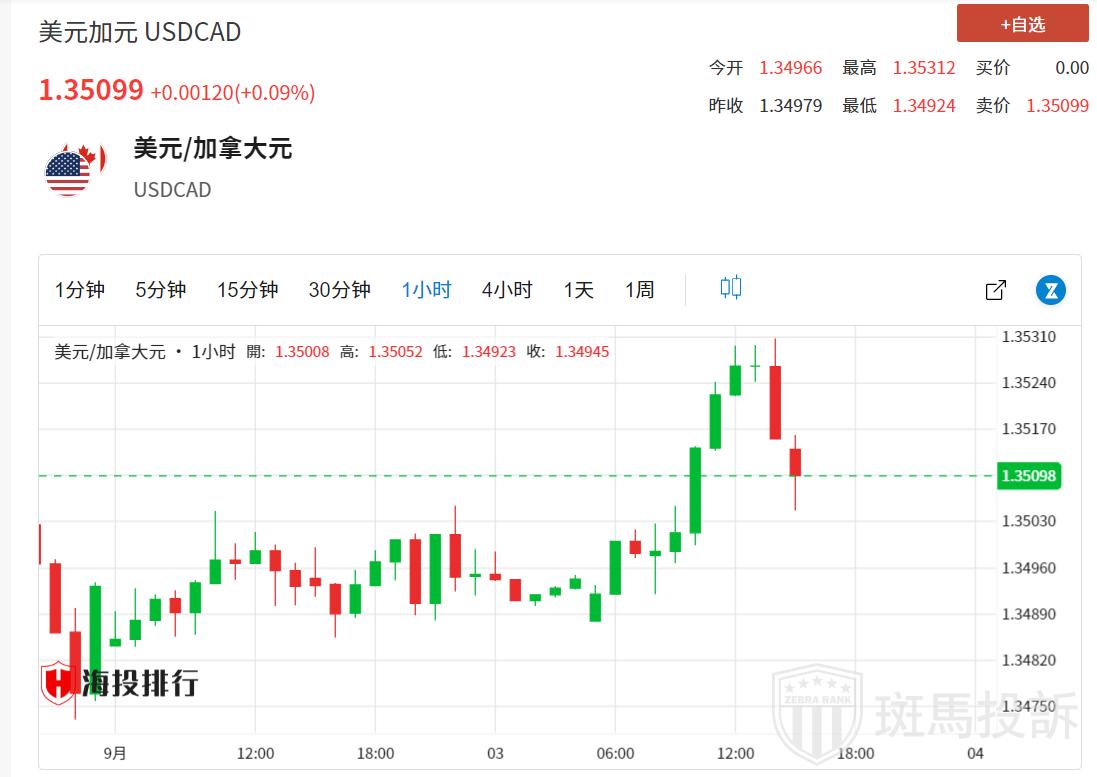Select the 1小时 timeframe tab
Viewport: 1097px width, 777px height.
(x=426, y=290)
